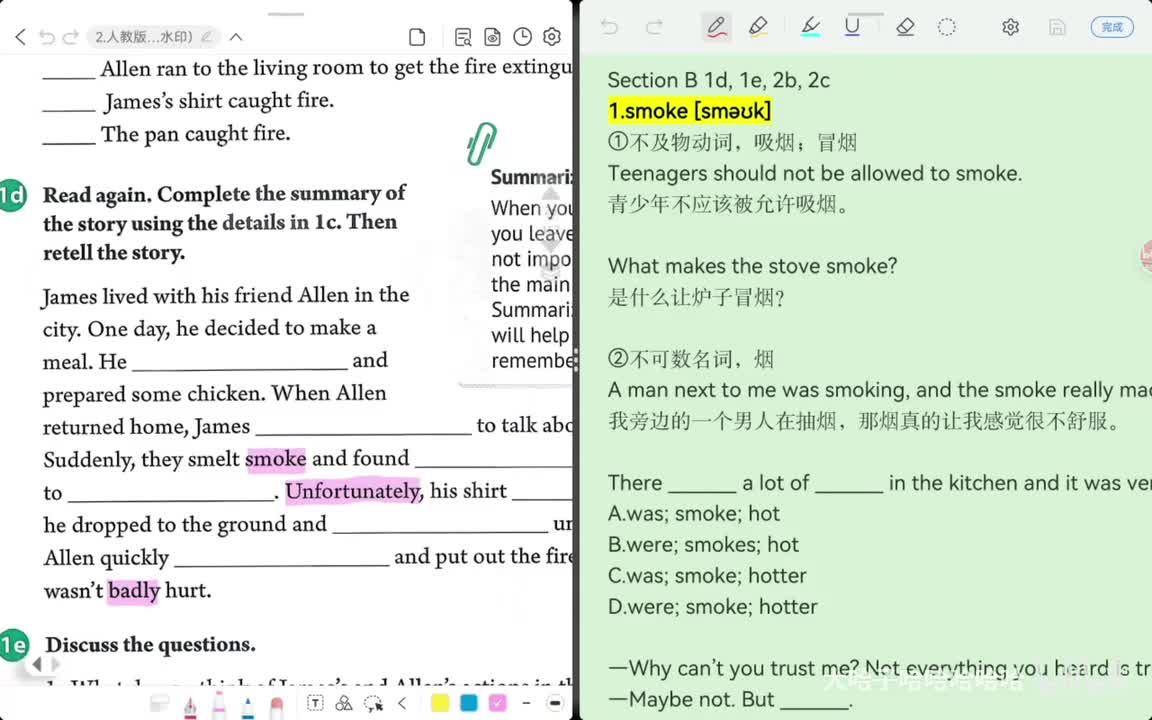This screenshot has height=720, width=1152.
Task: Click the line James's shirt caught fire.
Action: [x=219, y=101]
